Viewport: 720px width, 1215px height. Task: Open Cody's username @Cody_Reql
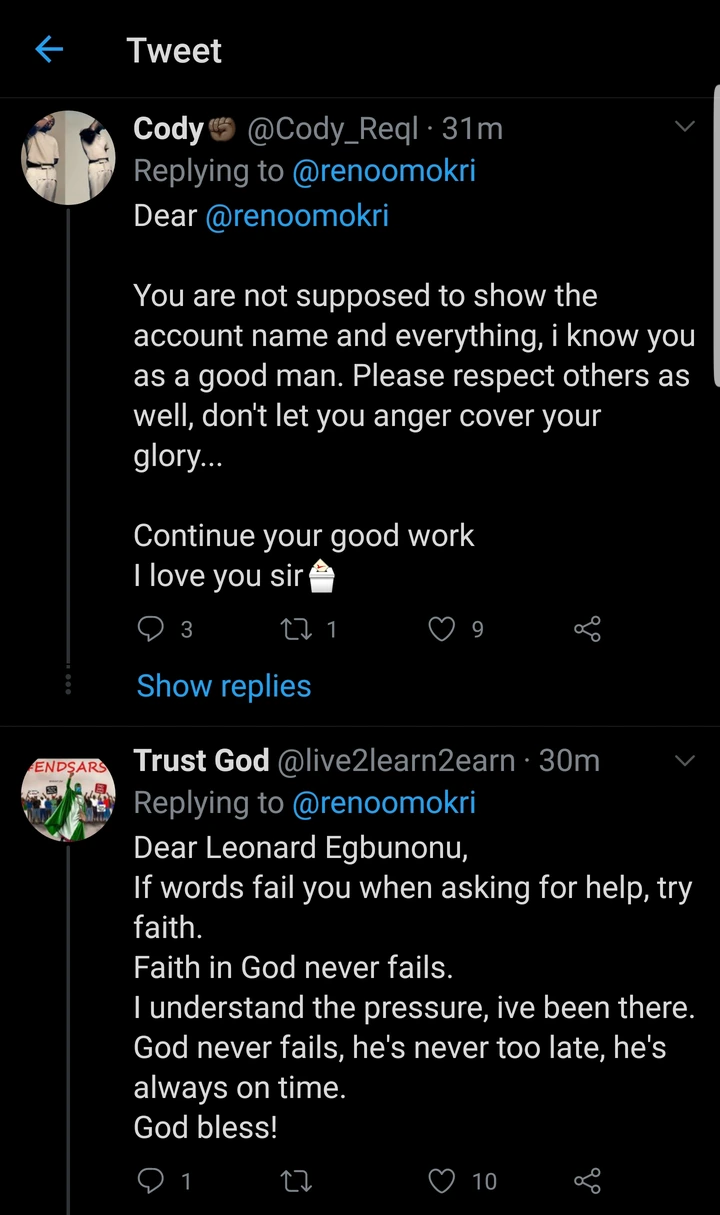332,128
